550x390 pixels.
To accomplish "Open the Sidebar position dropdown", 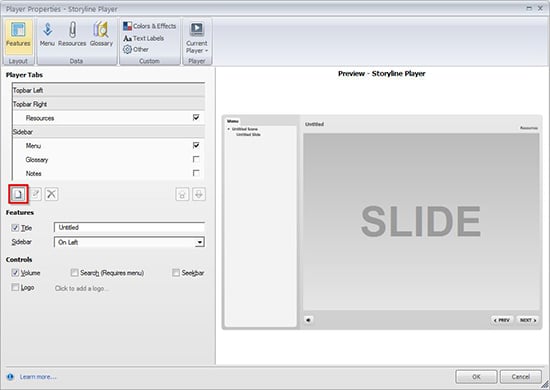I will pyautogui.click(x=129, y=242).
